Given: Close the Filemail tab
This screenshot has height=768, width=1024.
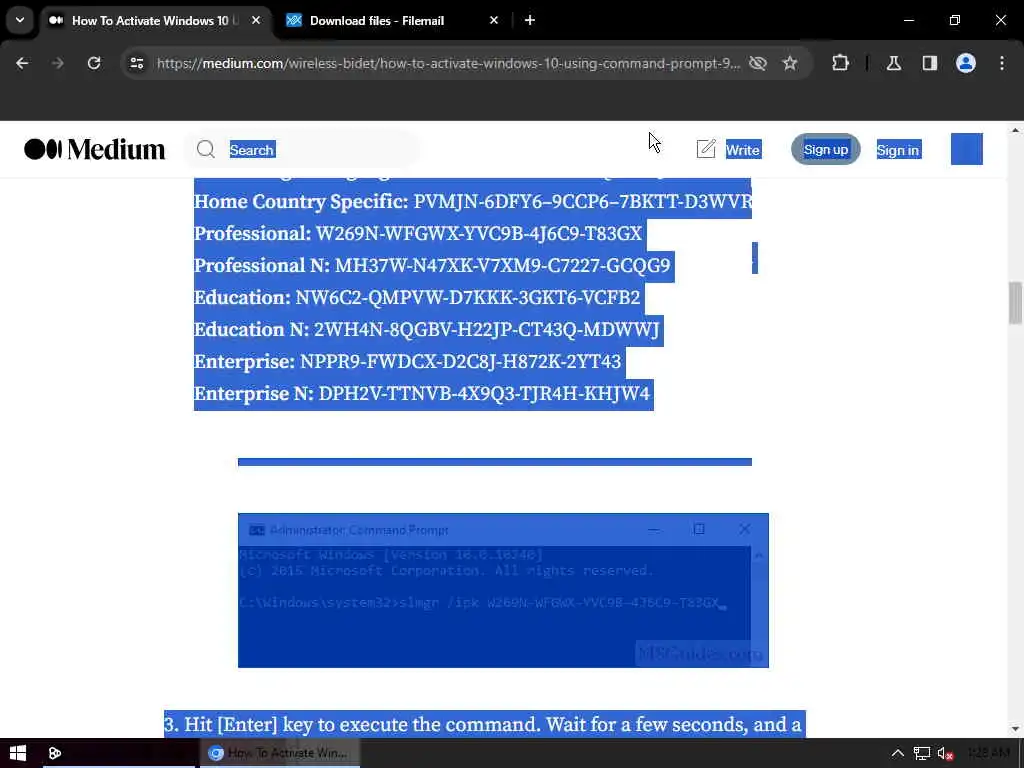Looking at the screenshot, I should click(x=494, y=20).
